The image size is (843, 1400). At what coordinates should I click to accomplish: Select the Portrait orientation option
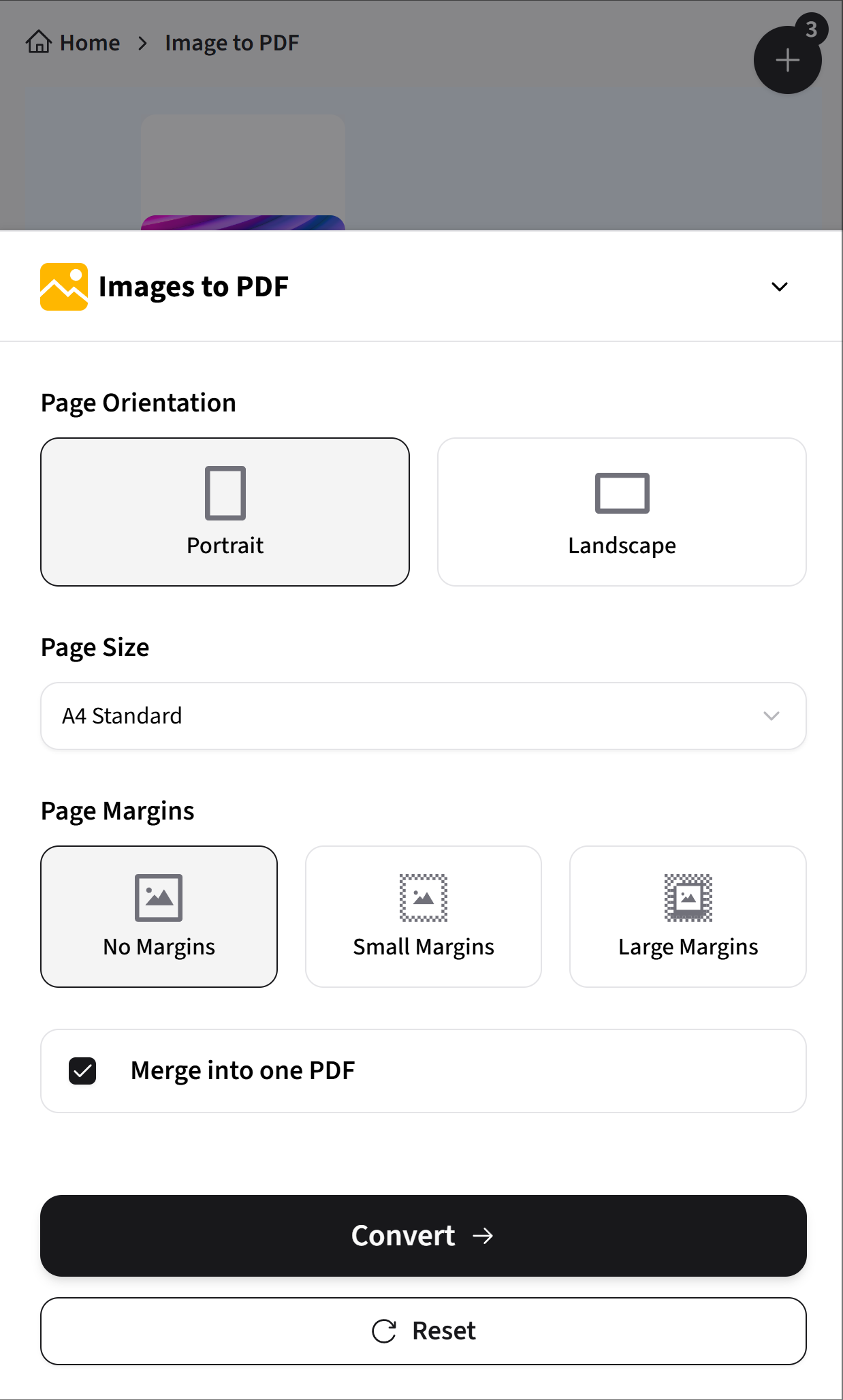225,511
